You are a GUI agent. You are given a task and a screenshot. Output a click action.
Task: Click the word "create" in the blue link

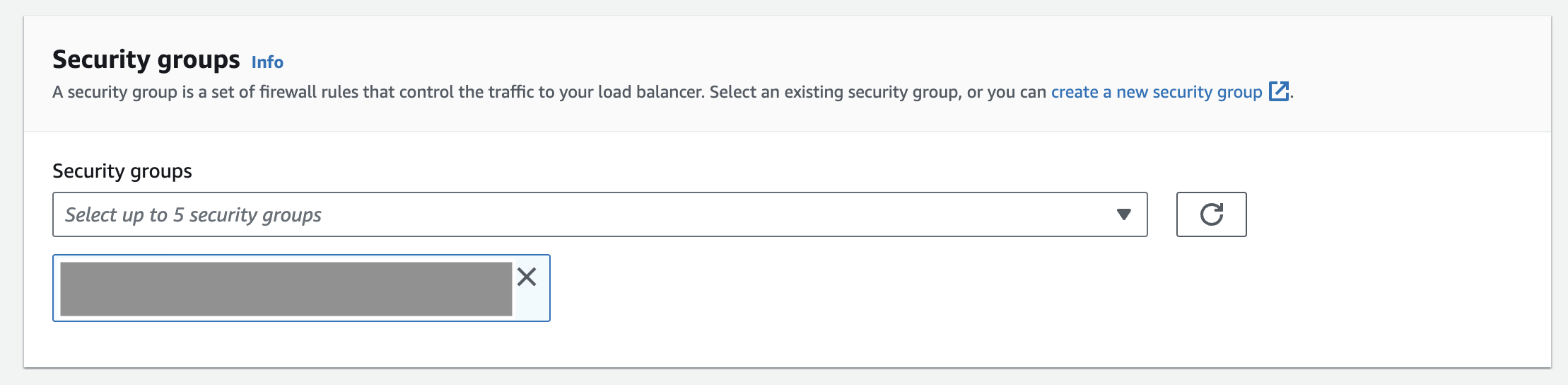click(1075, 92)
